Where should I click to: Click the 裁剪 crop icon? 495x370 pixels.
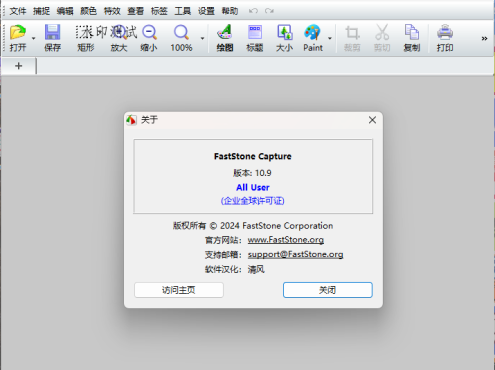[352, 38]
